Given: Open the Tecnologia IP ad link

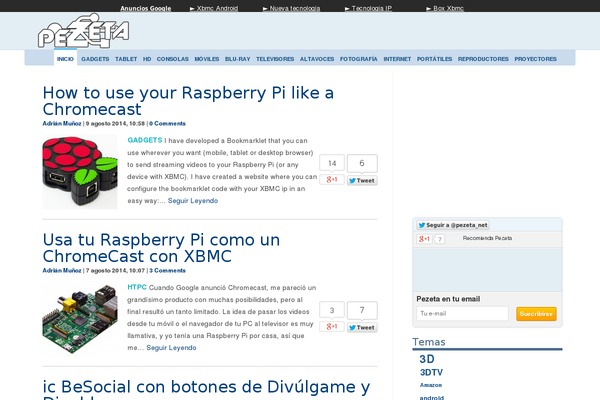Looking at the screenshot, I should (368, 8).
